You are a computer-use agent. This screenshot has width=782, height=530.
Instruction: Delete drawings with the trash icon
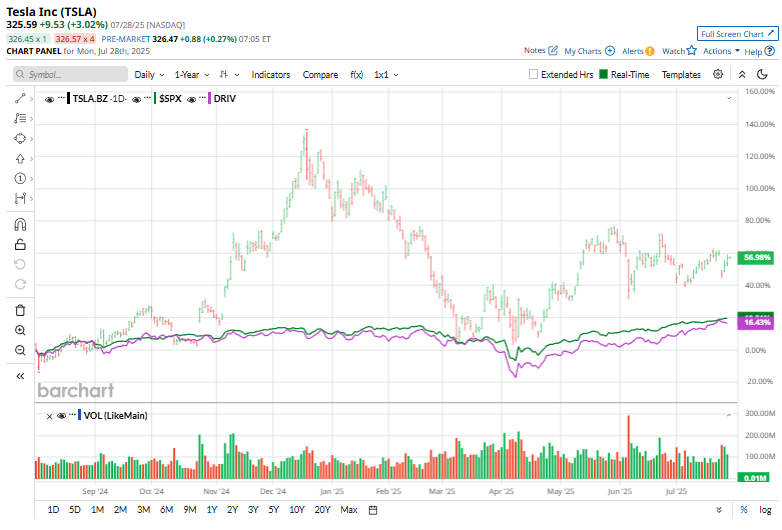click(x=20, y=311)
